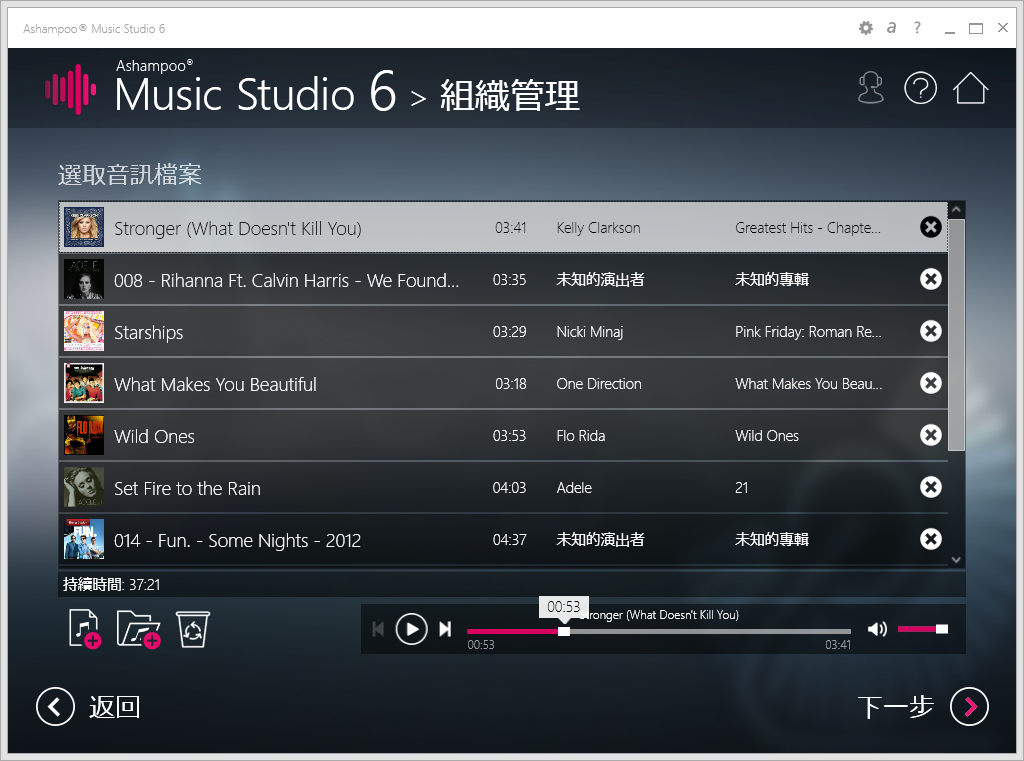1024x761 pixels.
Task: Select '014 - Fun. - Some Nights - 2012'
Action: click(238, 541)
